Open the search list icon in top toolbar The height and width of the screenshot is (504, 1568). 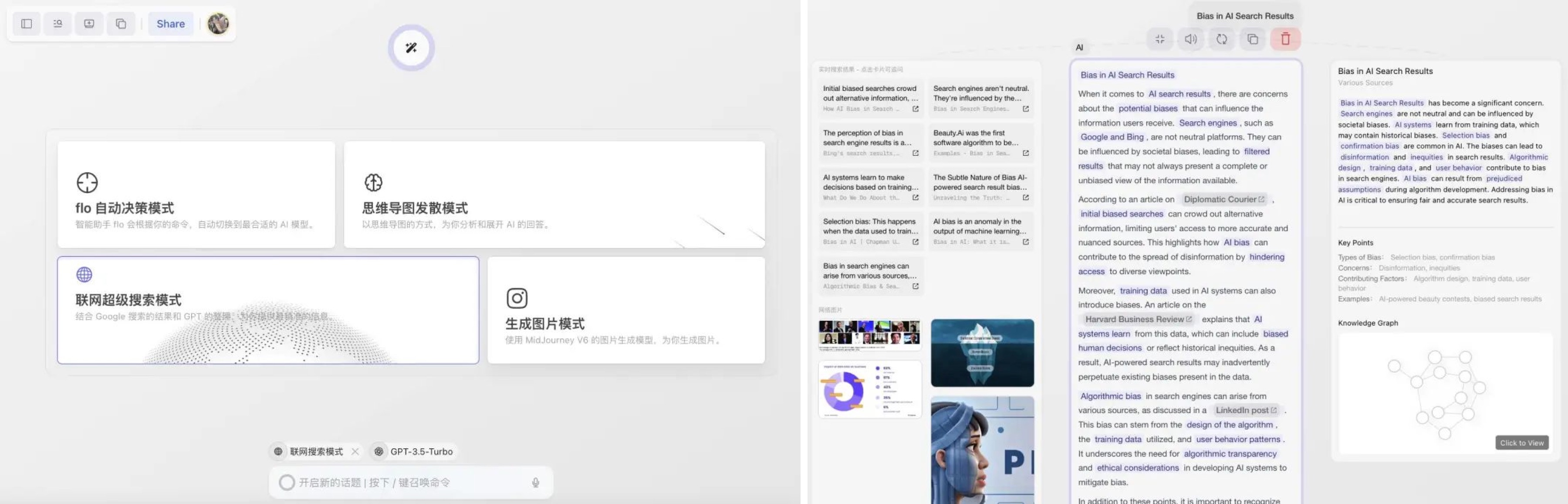[x=58, y=24]
